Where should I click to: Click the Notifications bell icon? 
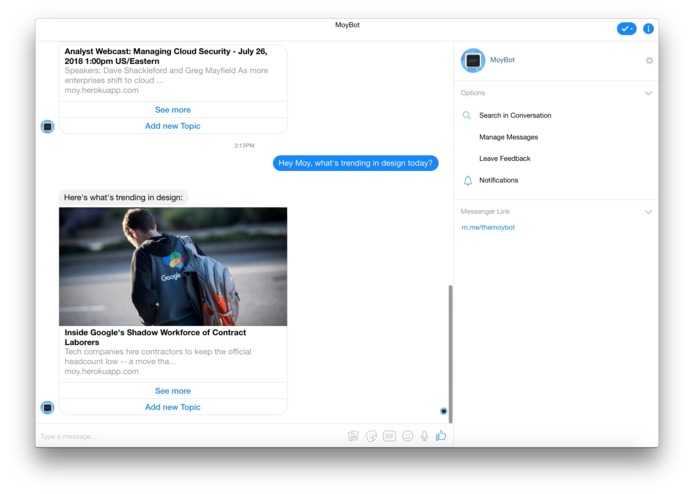(468, 180)
